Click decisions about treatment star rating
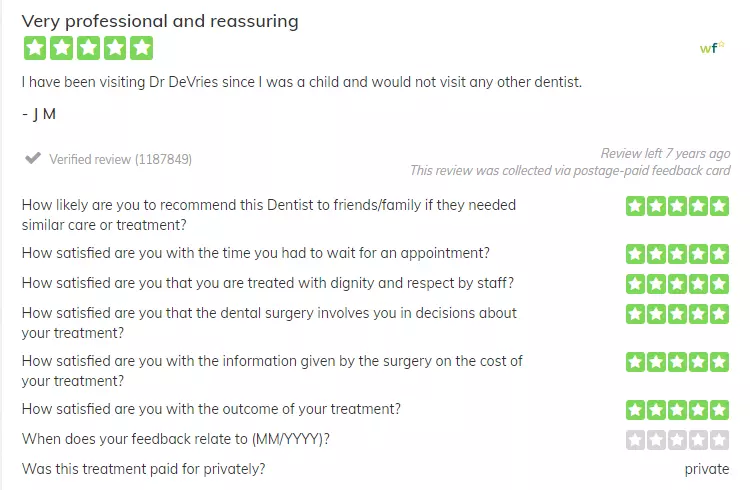750x490 pixels. pos(677,314)
